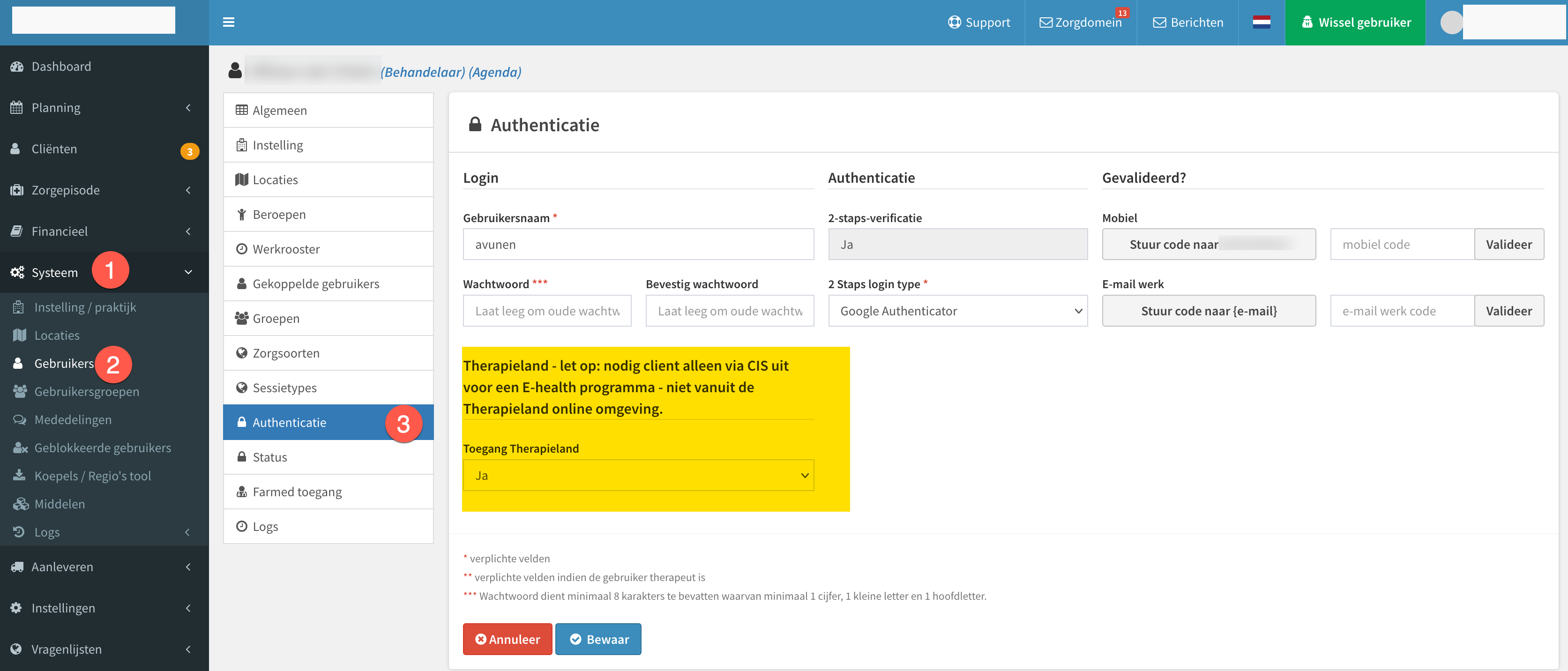Click Valideer next to e-mail werk code
The width and height of the screenshot is (1568, 671).
point(1508,311)
